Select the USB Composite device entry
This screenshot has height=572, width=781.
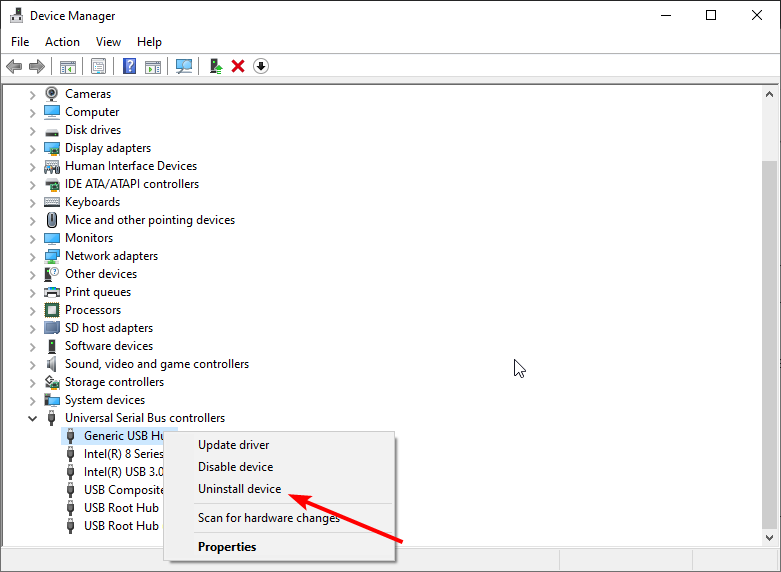tap(124, 490)
